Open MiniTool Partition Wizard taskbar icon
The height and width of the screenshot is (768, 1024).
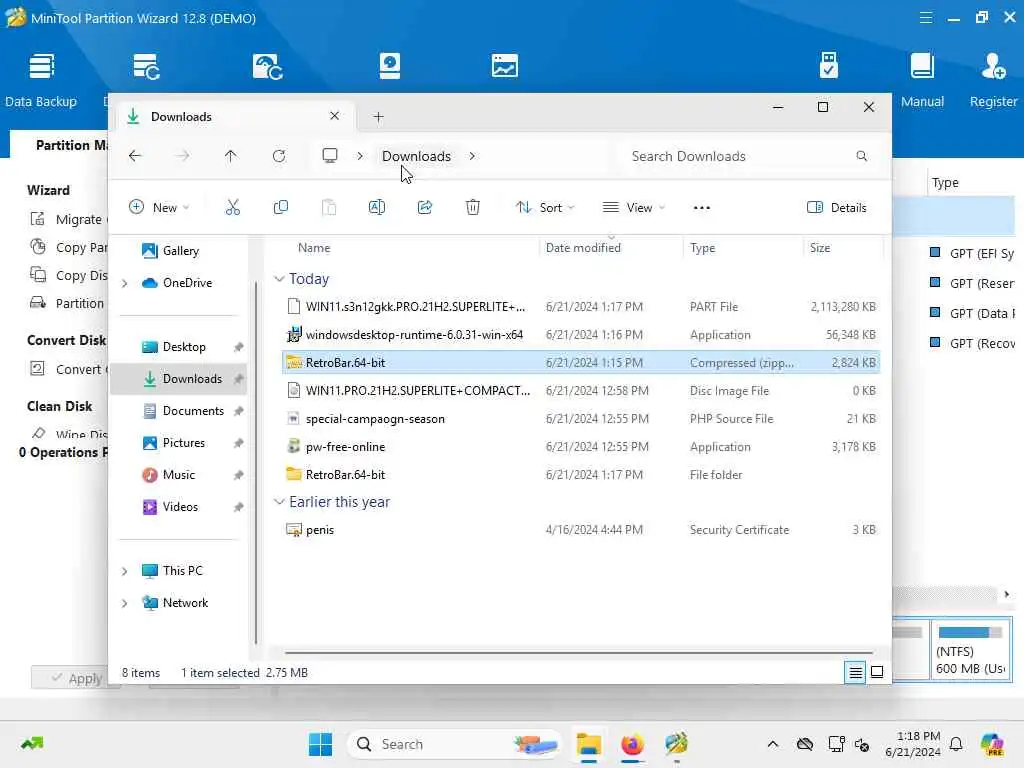tap(676, 744)
